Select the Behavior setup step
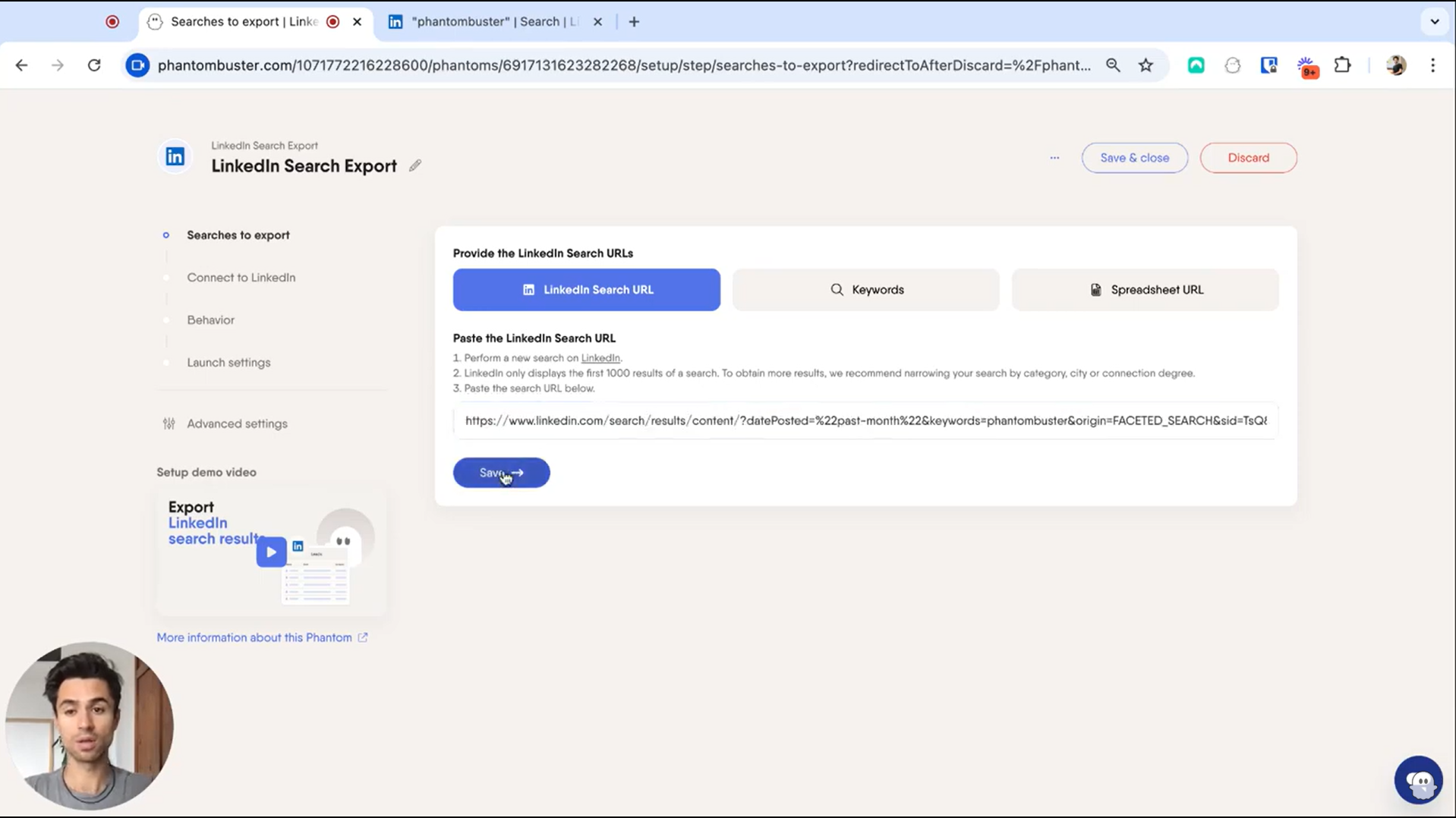 210,319
